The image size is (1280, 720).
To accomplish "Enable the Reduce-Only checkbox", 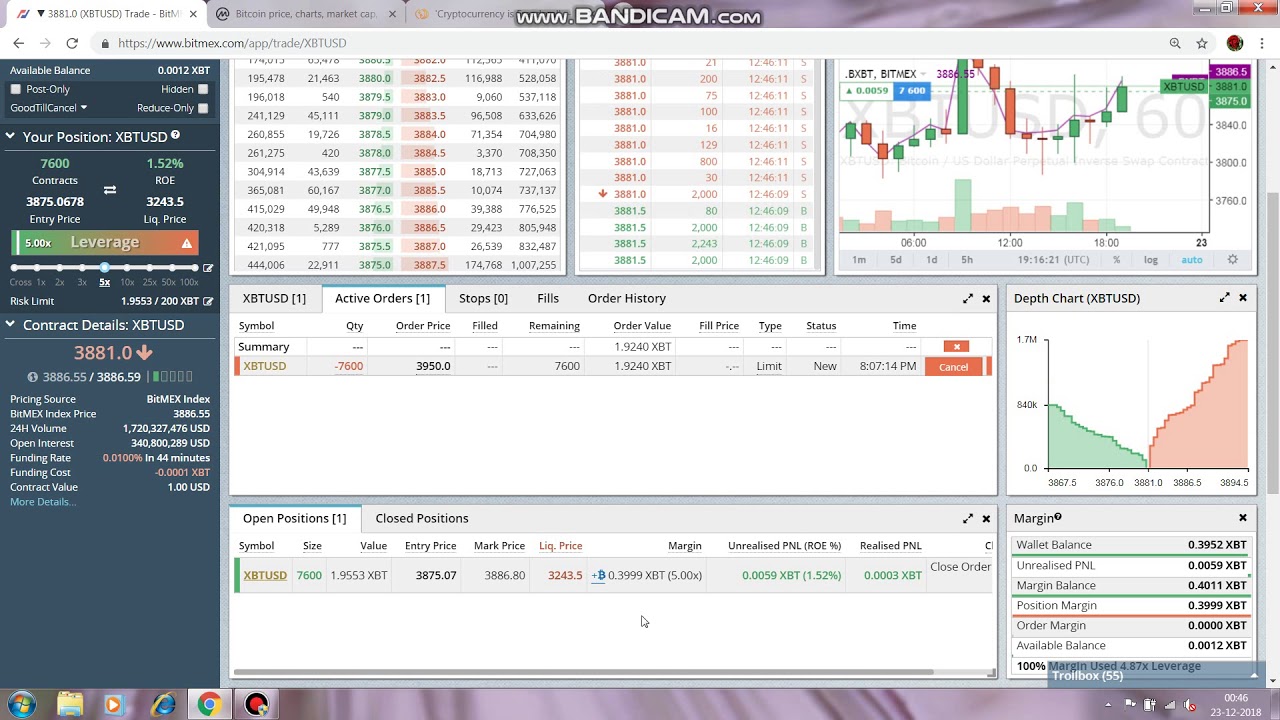I will point(203,108).
